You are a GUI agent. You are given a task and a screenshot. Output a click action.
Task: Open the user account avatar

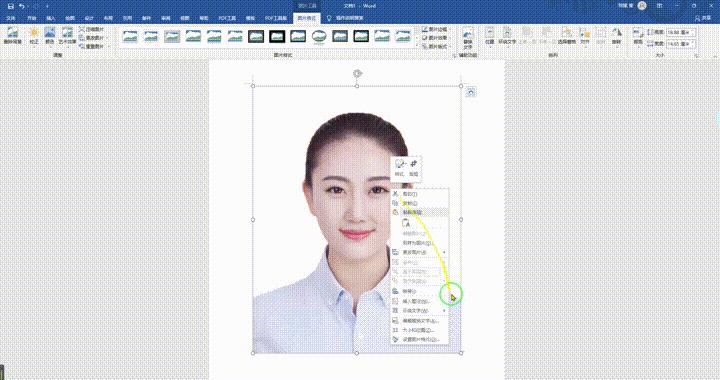pos(642,6)
